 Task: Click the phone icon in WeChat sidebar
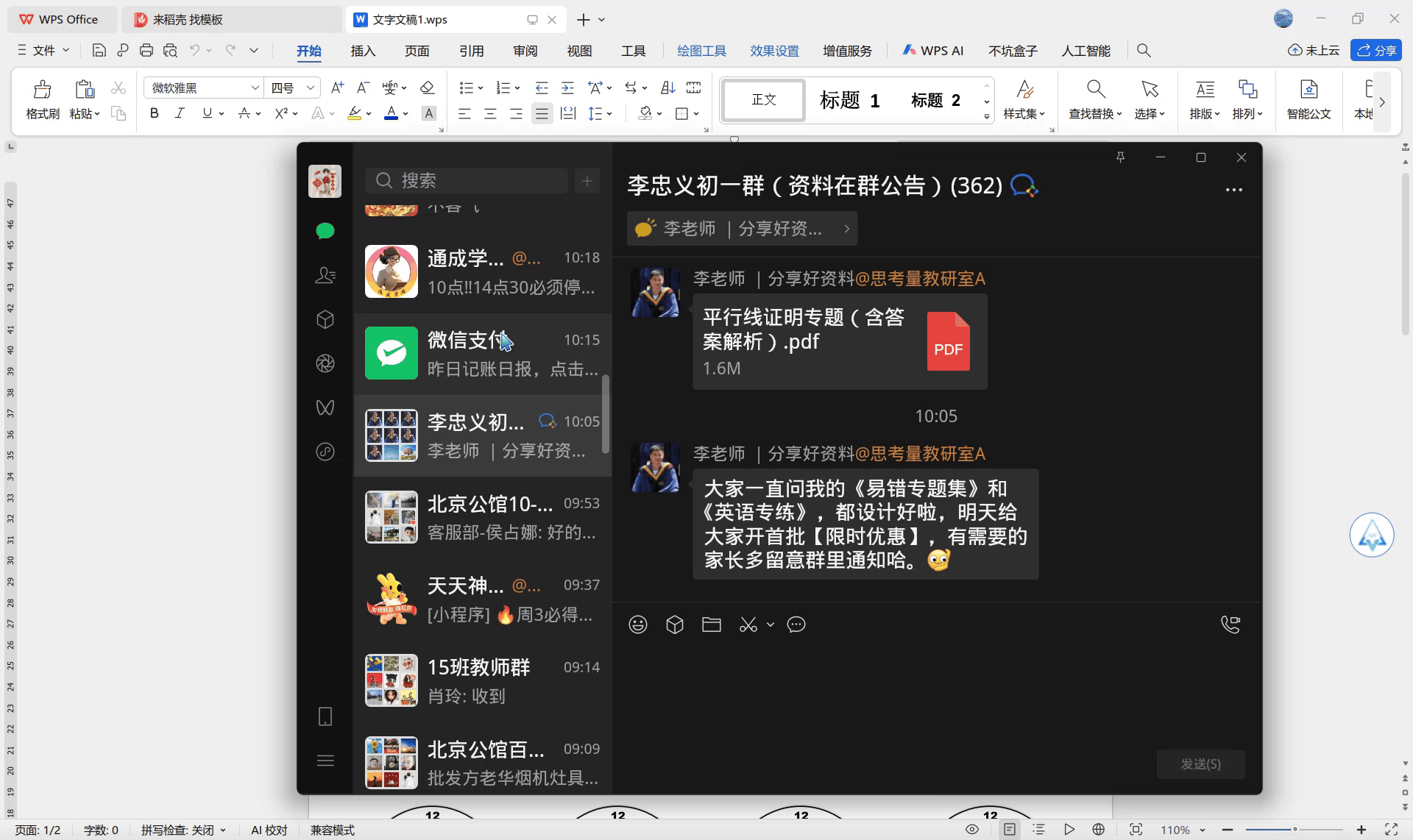pyautogui.click(x=325, y=716)
